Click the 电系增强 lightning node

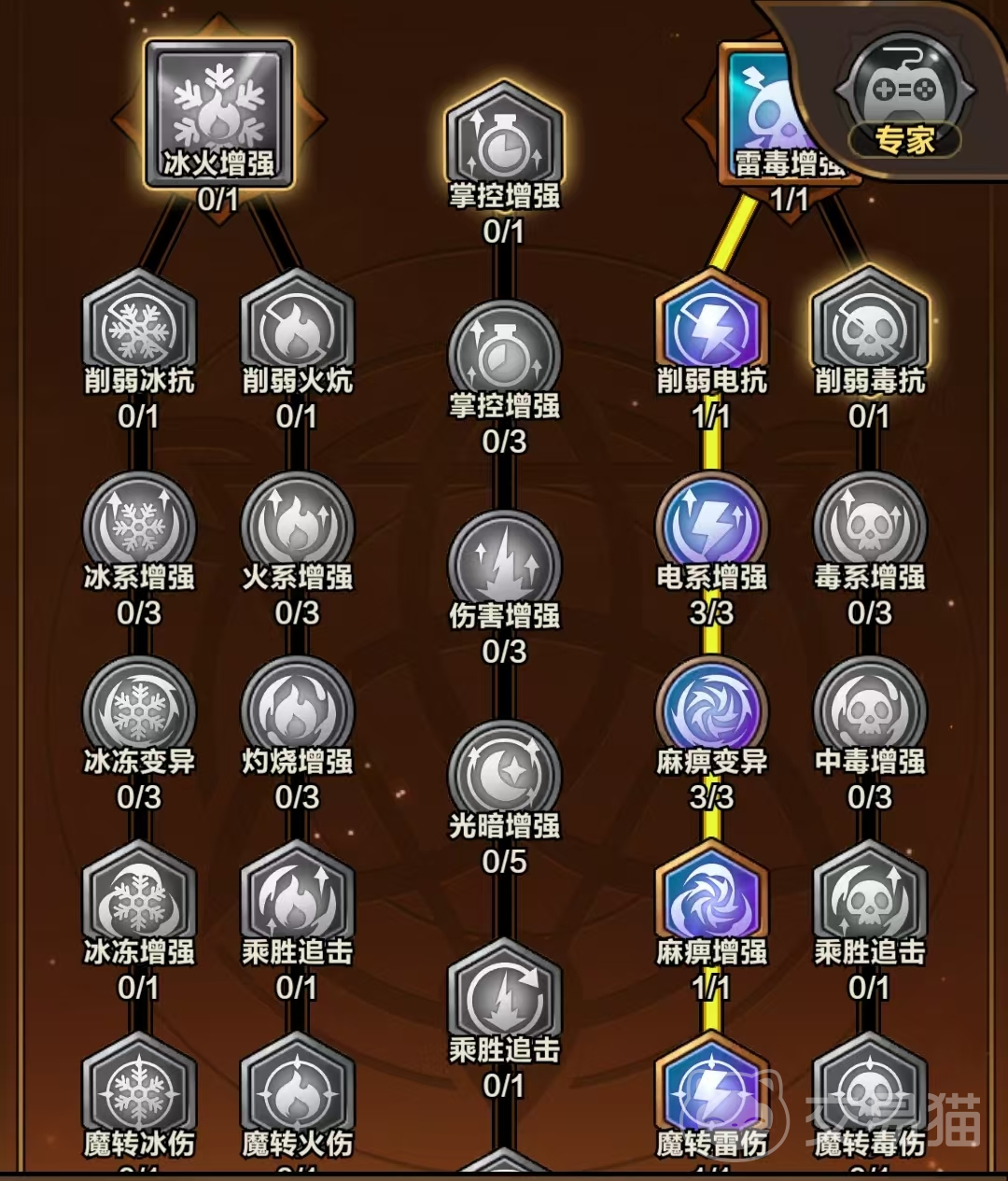click(712, 526)
